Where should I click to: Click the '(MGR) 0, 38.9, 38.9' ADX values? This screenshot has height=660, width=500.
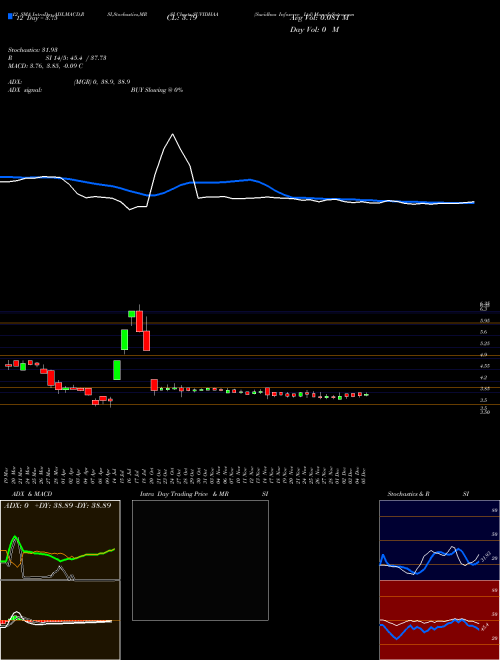pyautogui.click(x=101, y=82)
